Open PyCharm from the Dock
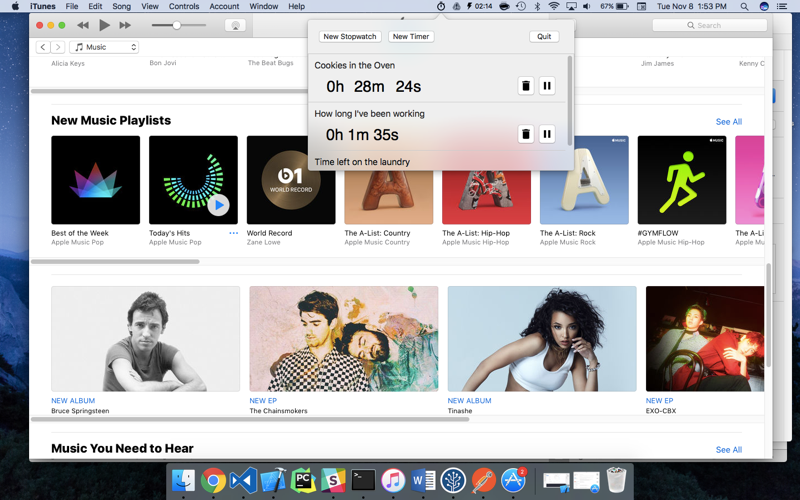Image resolution: width=800 pixels, height=500 pixels. point(303,480)
